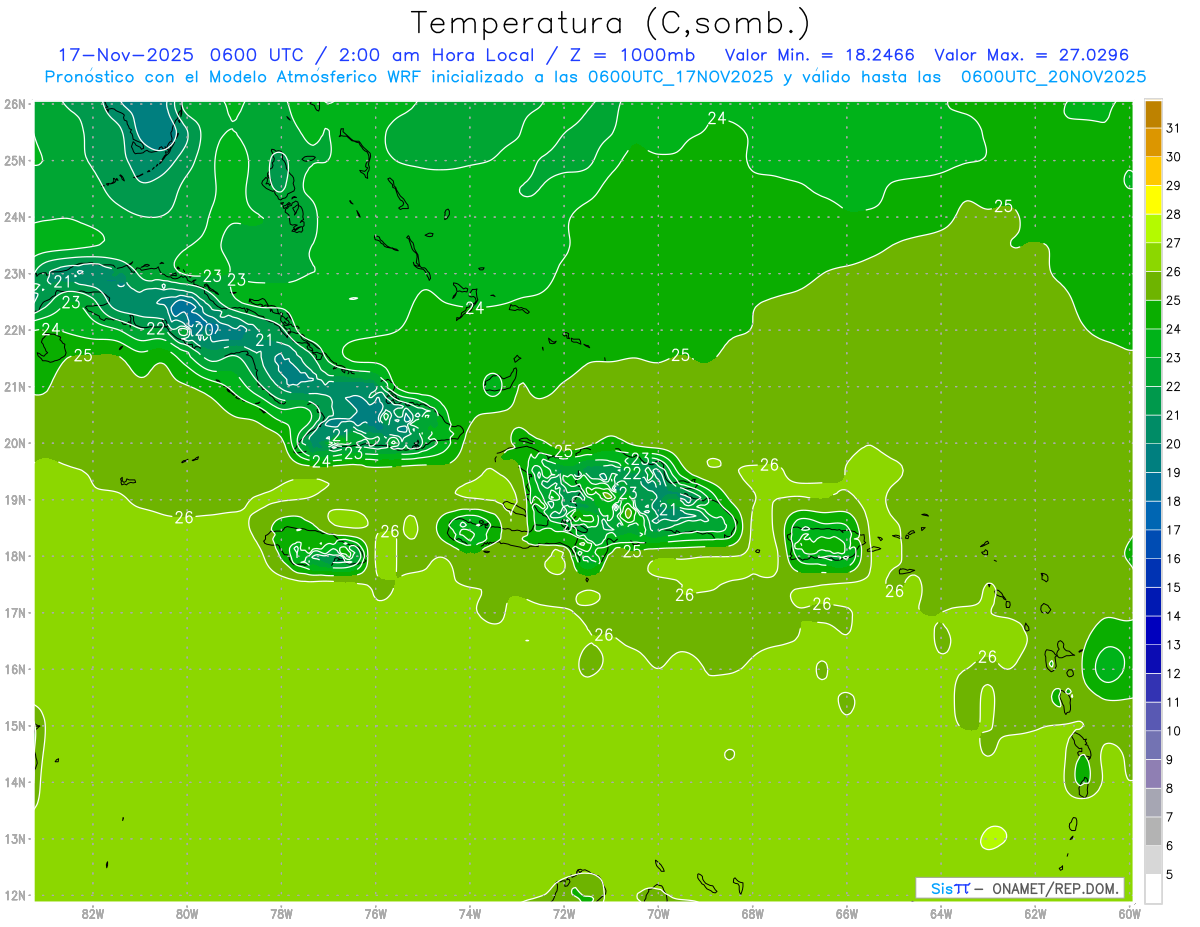Click color scale label "29"
Viewport: 1200px width, 927px height.
pos(1174,186)
